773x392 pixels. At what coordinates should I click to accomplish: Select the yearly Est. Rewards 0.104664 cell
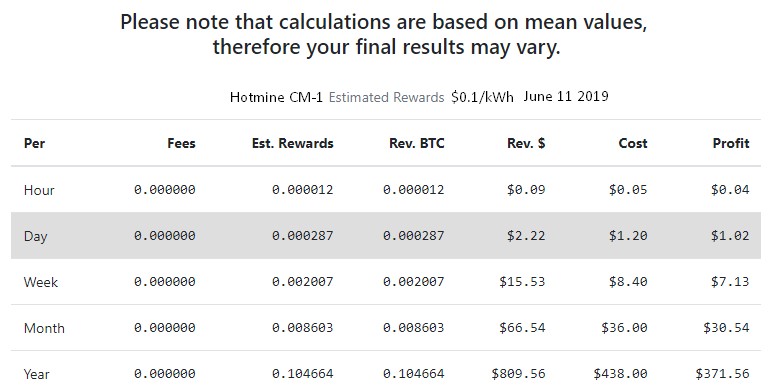pos(303,374)
